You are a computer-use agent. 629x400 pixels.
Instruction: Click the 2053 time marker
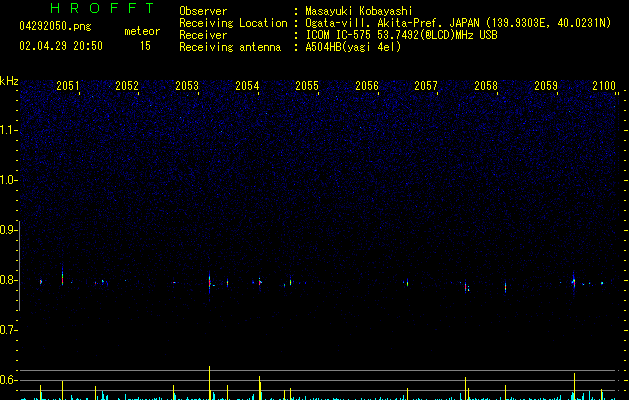(187, 85)
